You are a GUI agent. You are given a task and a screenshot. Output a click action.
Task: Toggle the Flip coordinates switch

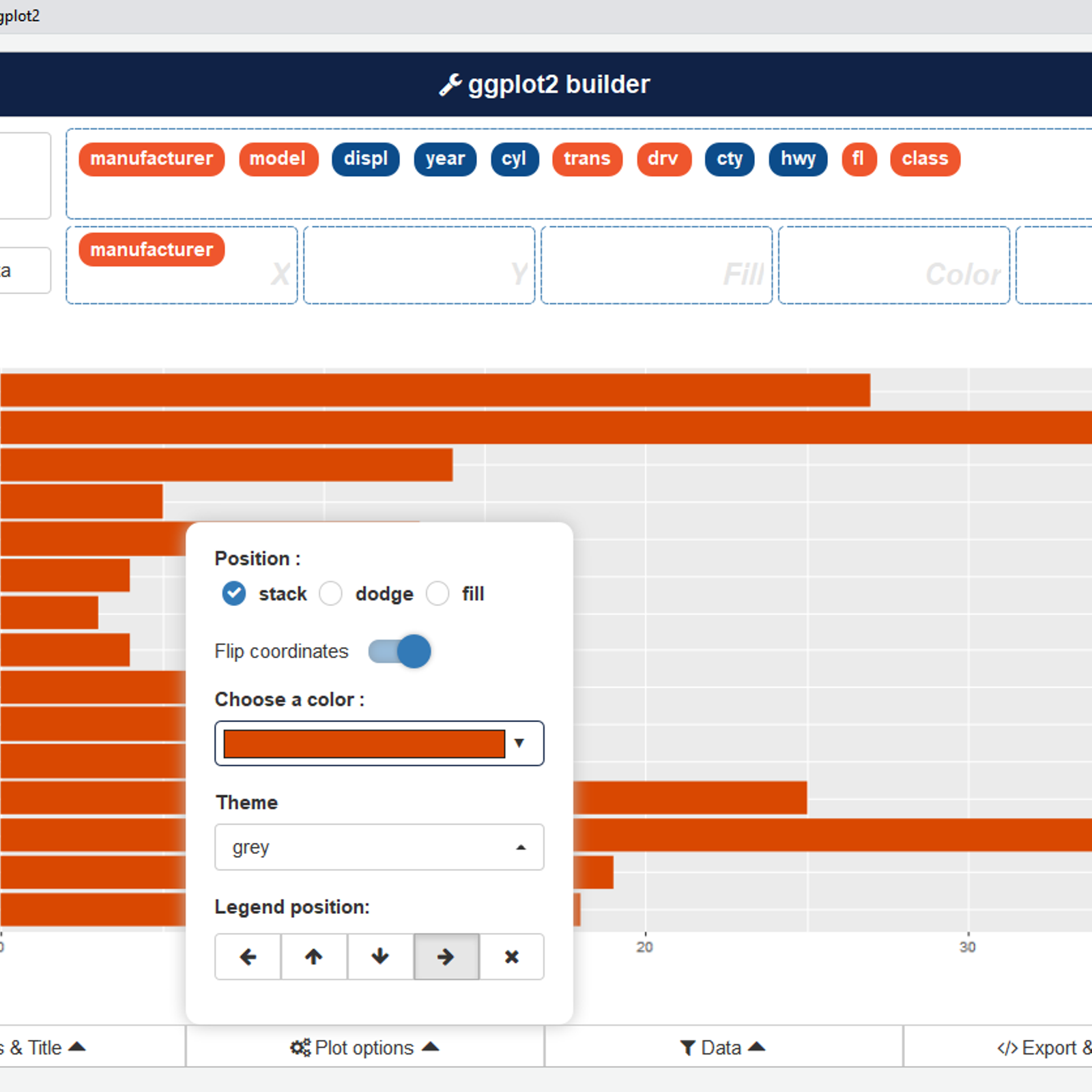[x=400, y=651]
